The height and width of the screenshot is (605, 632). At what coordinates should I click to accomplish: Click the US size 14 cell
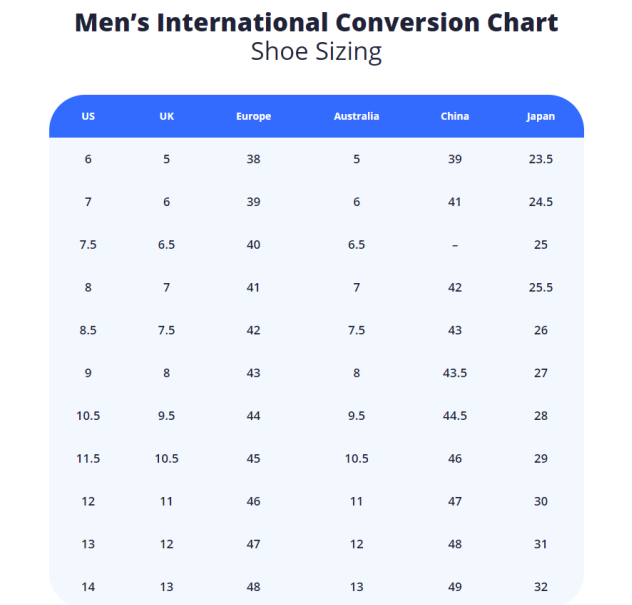click(88, 587)
